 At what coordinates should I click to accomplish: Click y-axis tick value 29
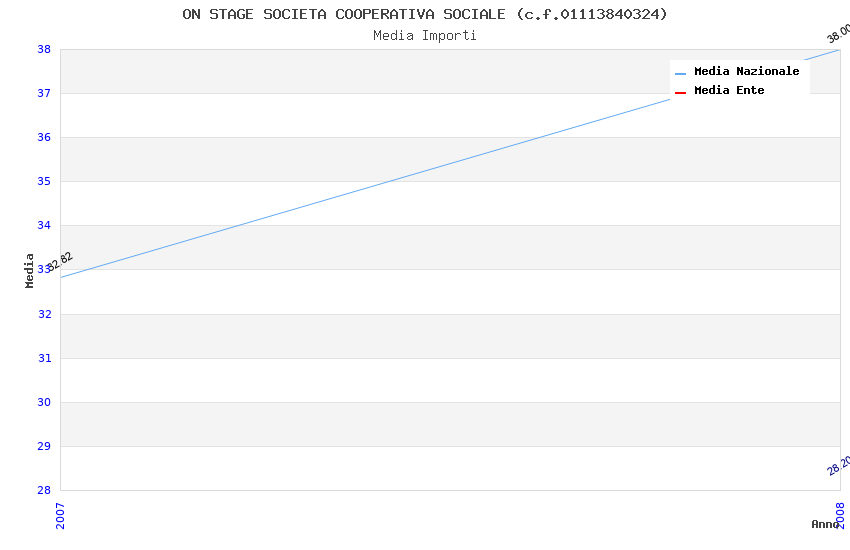coord(44,446)
